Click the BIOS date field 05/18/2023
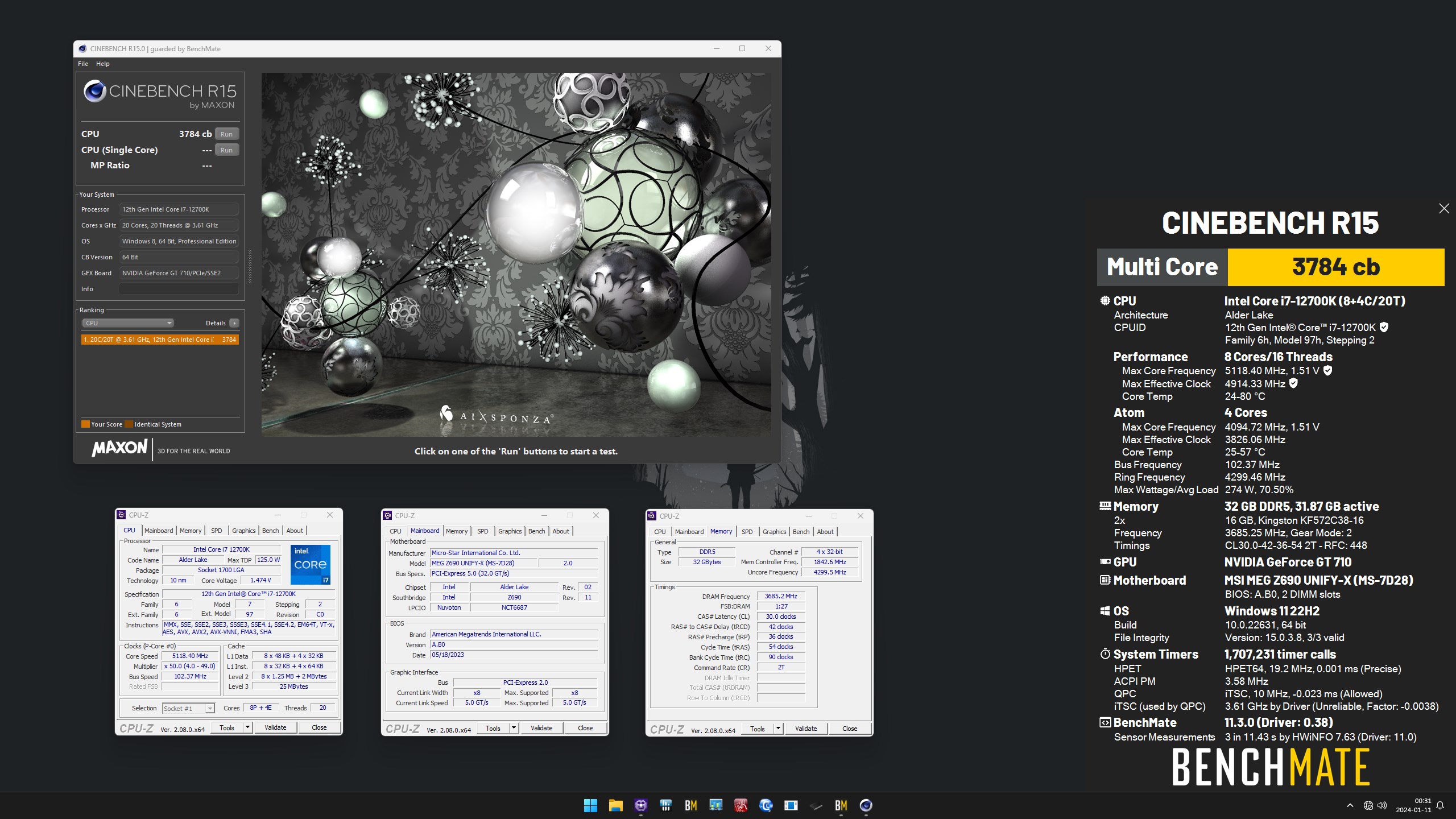The height and width of the screenshot is (819, 1456). click(514, 655)
